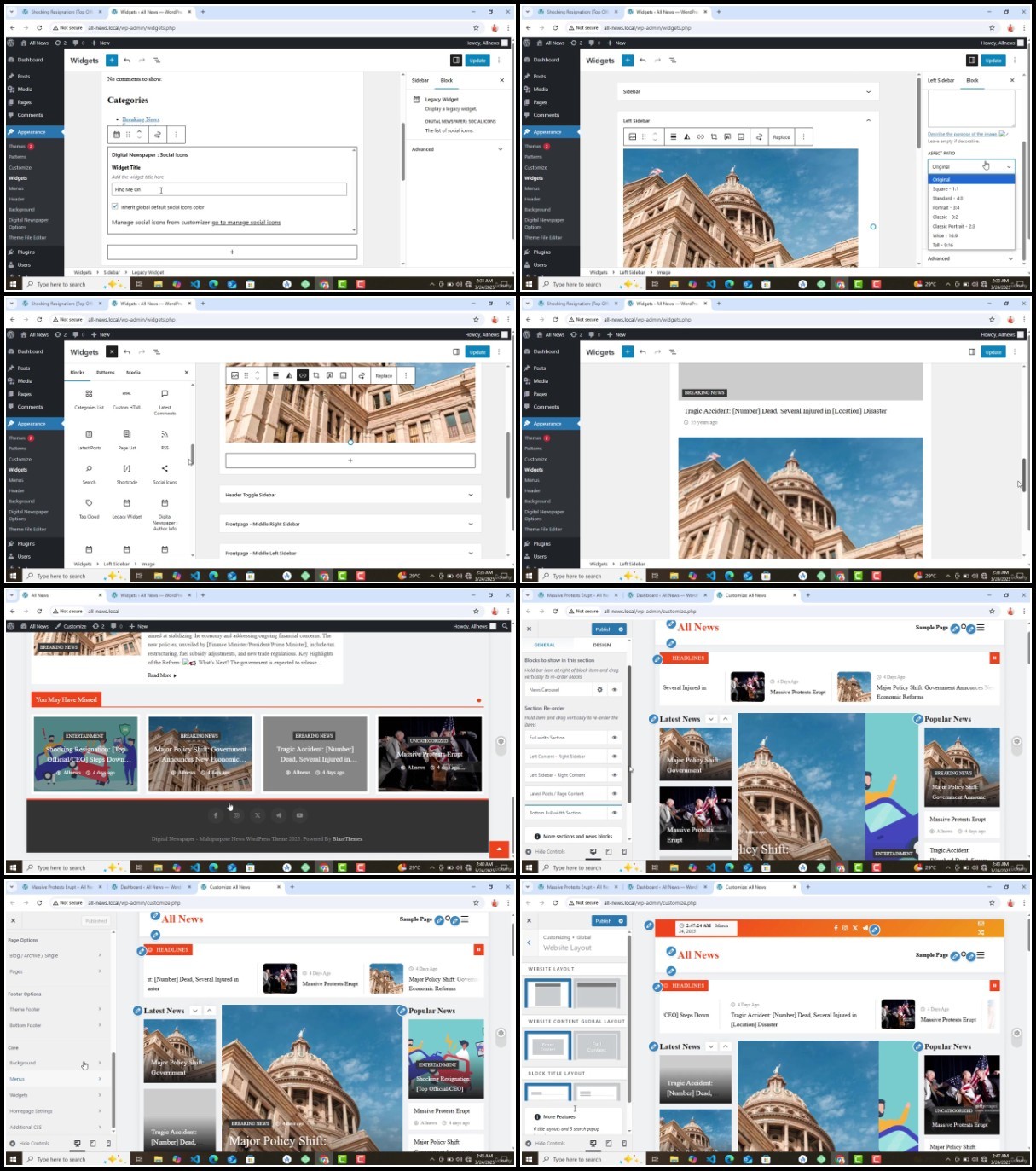The width and height of the screenshot is (1036, 1171).
Task: Choose RSS block in Blocks inserter
Action: point(165,438)
